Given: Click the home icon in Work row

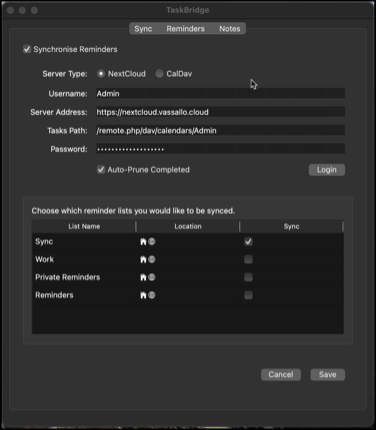Looking at the screenshot, I should coord(143,259).
